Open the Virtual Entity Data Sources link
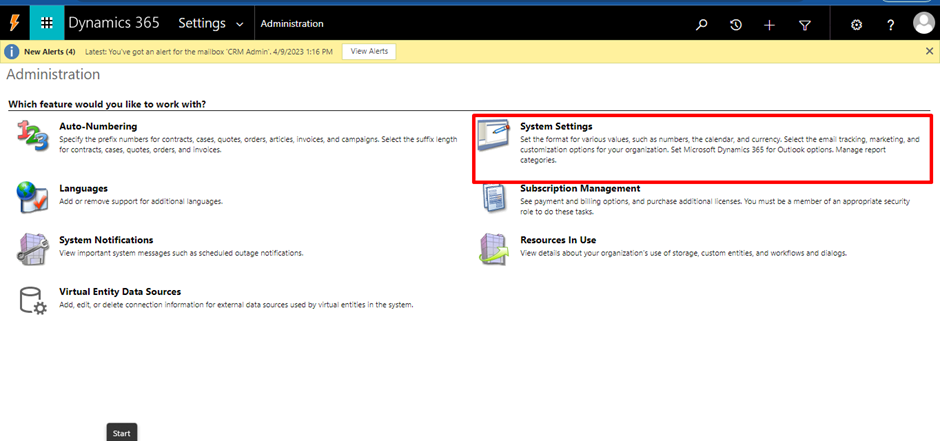 point(120,292)
